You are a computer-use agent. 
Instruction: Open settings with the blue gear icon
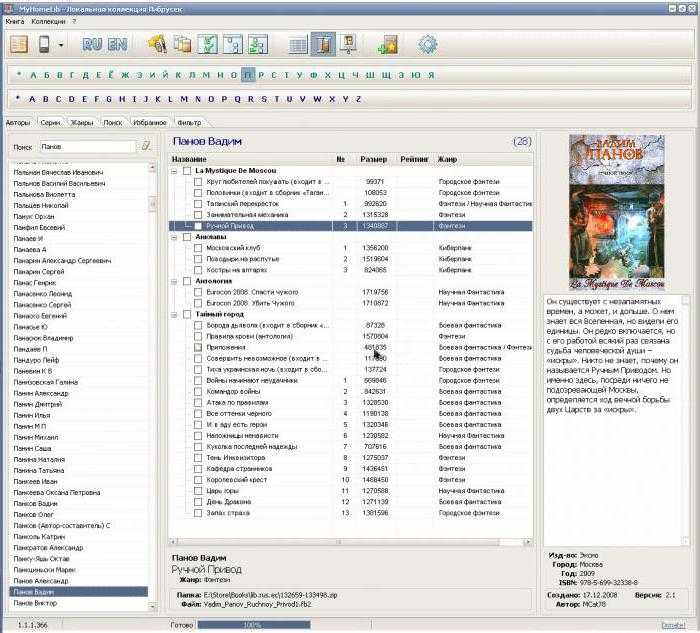pos(427,45)
